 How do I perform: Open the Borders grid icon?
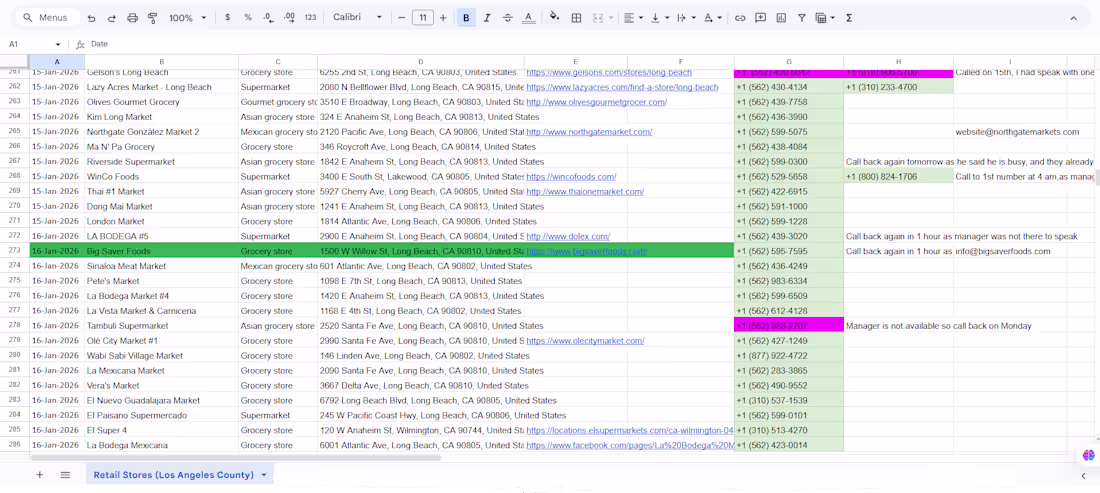576,18
